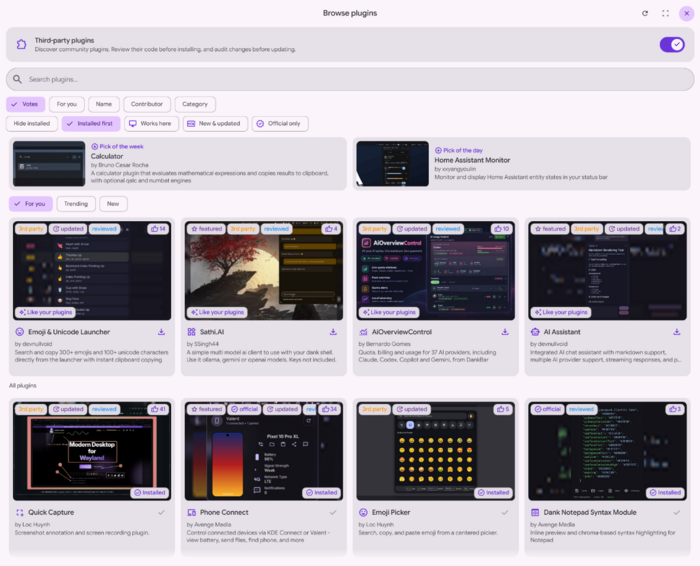Screen dimensions: 700x566
Task: Click the 3 votes thumbs-up on Dank Notepad Syntax Module
Action: [675, 409]
